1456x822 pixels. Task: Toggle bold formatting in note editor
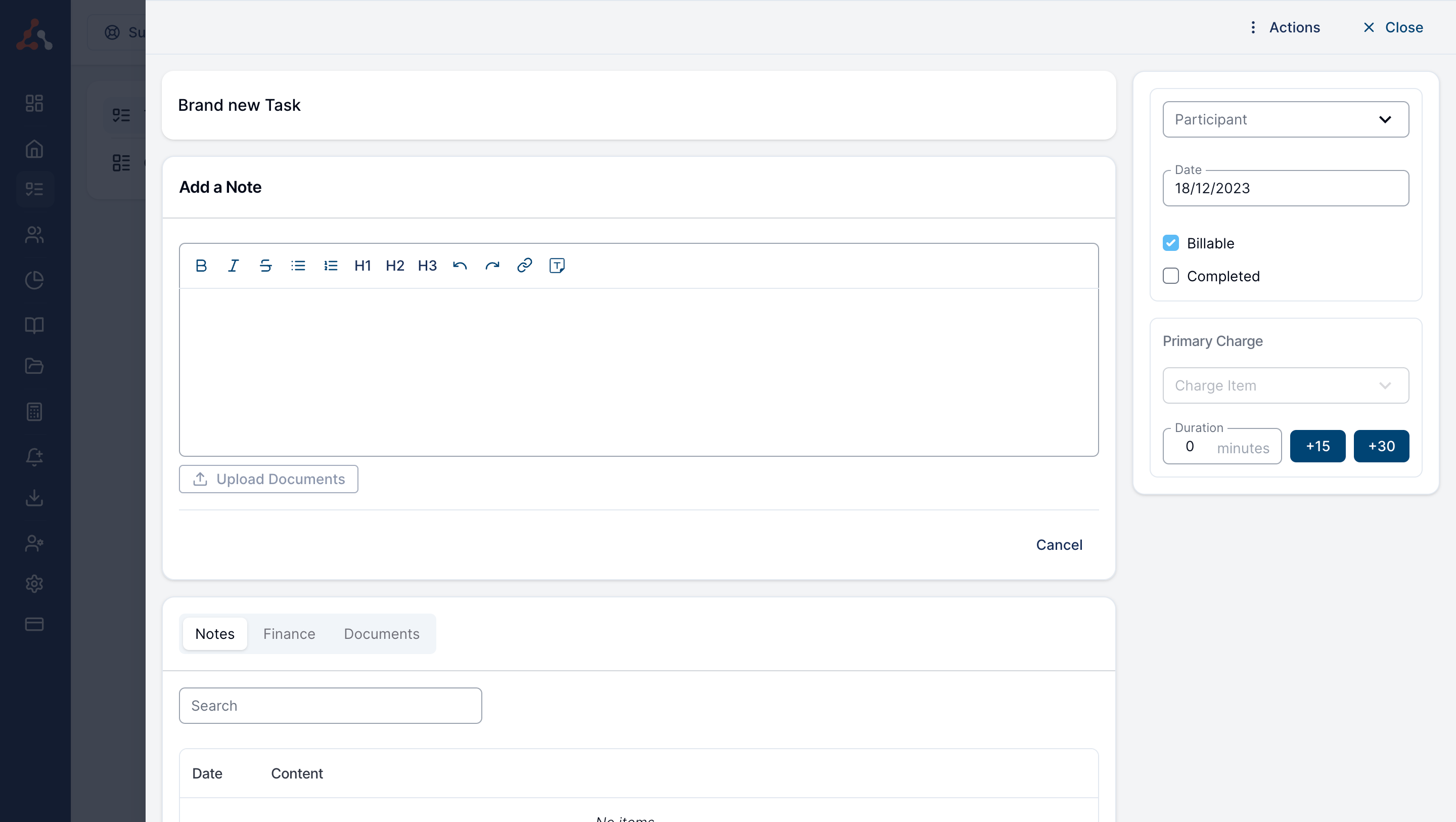point(201,266)
